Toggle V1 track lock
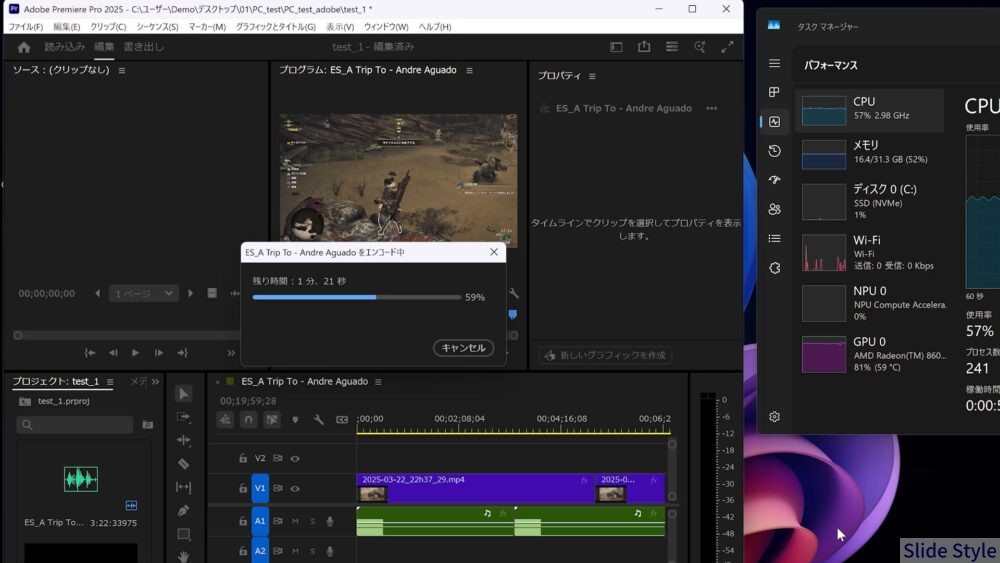Viewport: 1000px width, 563px height. click(x=243, y=488)
